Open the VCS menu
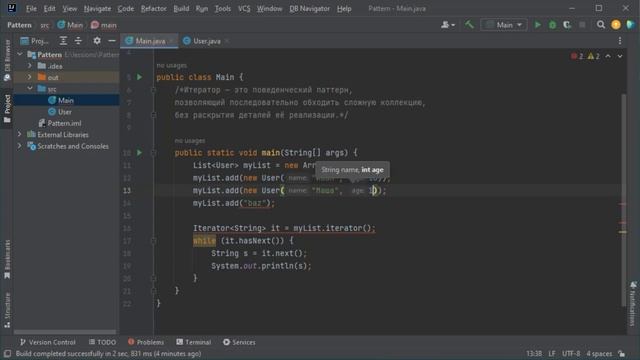 [x=244, y=9]
